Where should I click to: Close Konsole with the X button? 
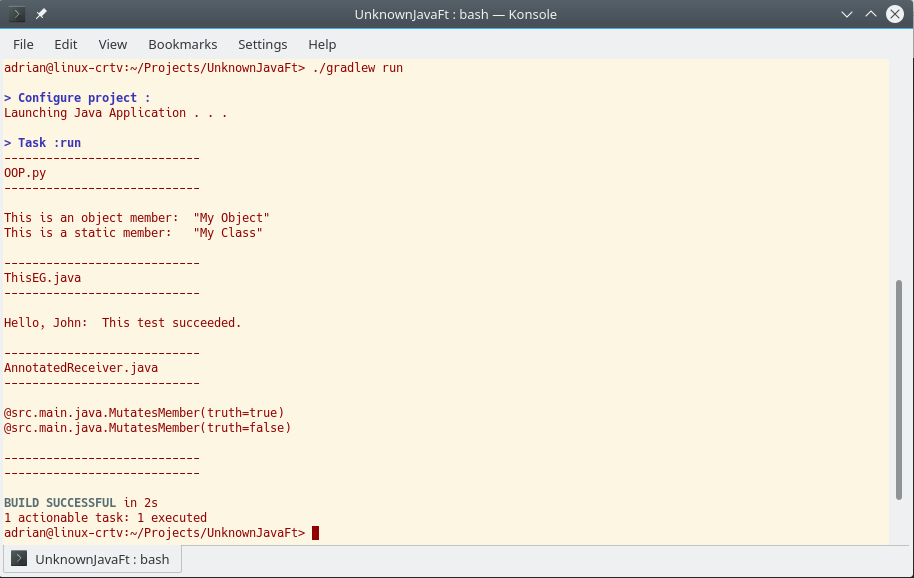tap(895, 14)
